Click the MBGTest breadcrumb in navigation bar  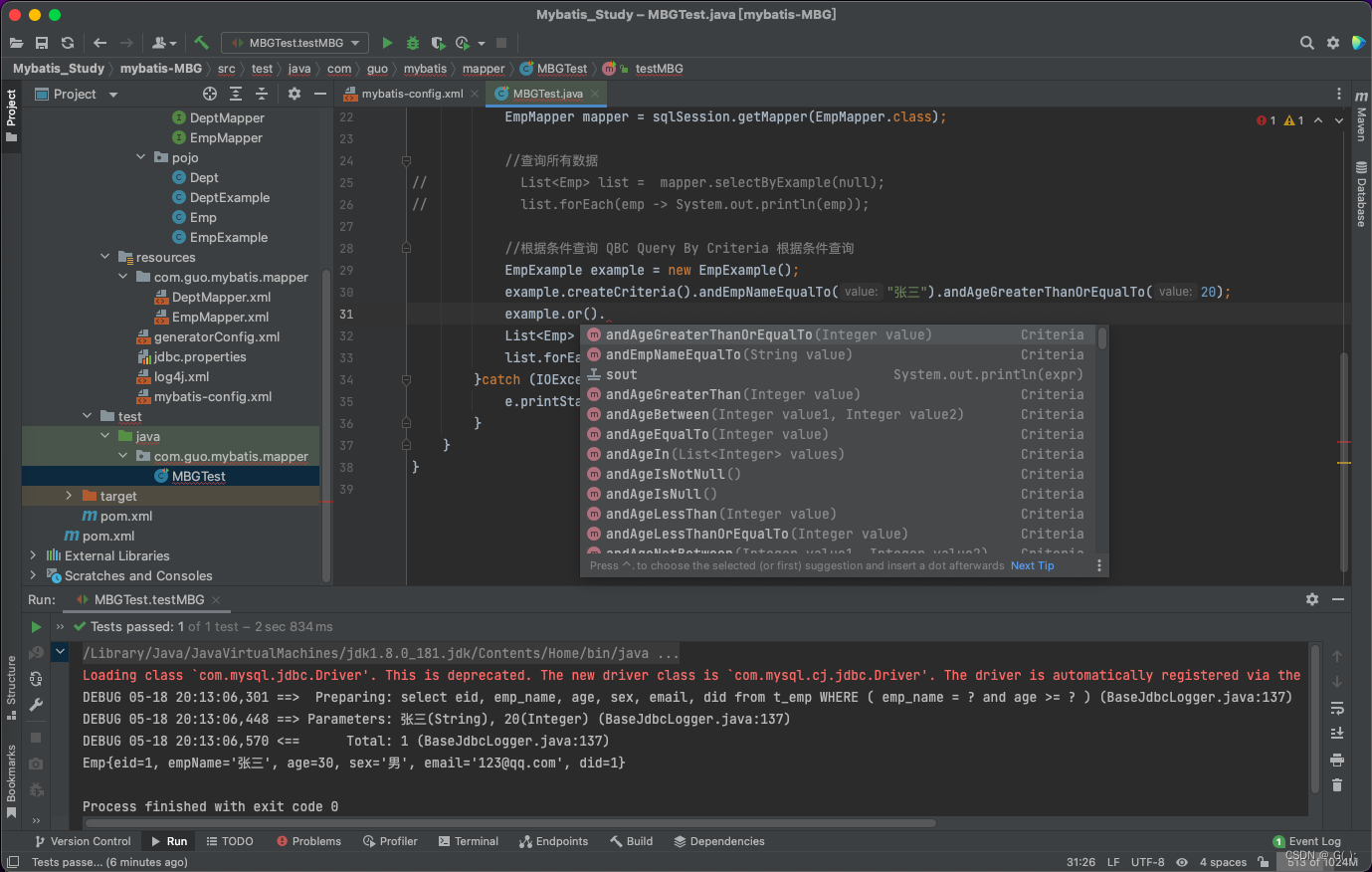[554, 69]
